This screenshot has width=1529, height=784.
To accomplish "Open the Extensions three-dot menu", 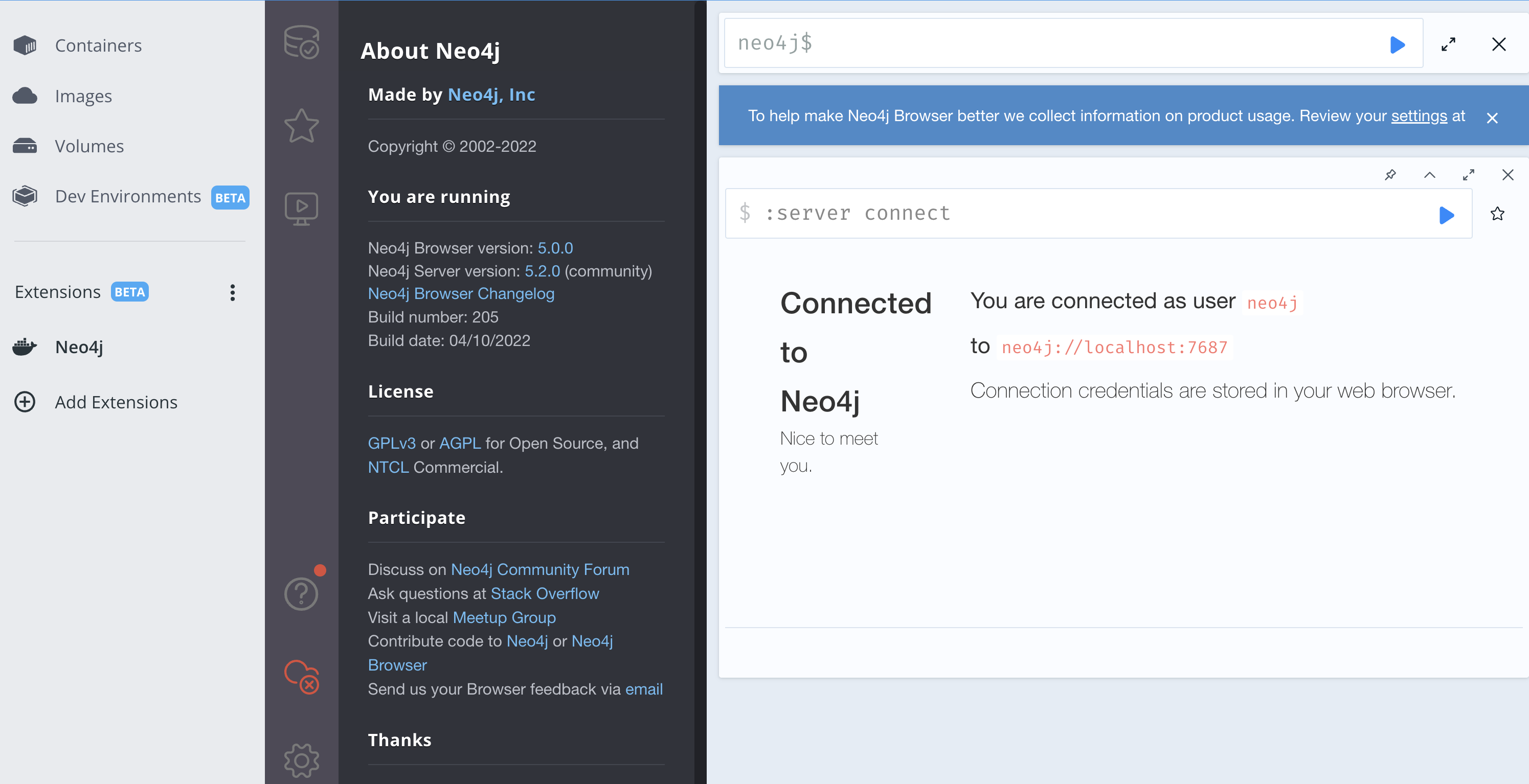I will (232, 292).
